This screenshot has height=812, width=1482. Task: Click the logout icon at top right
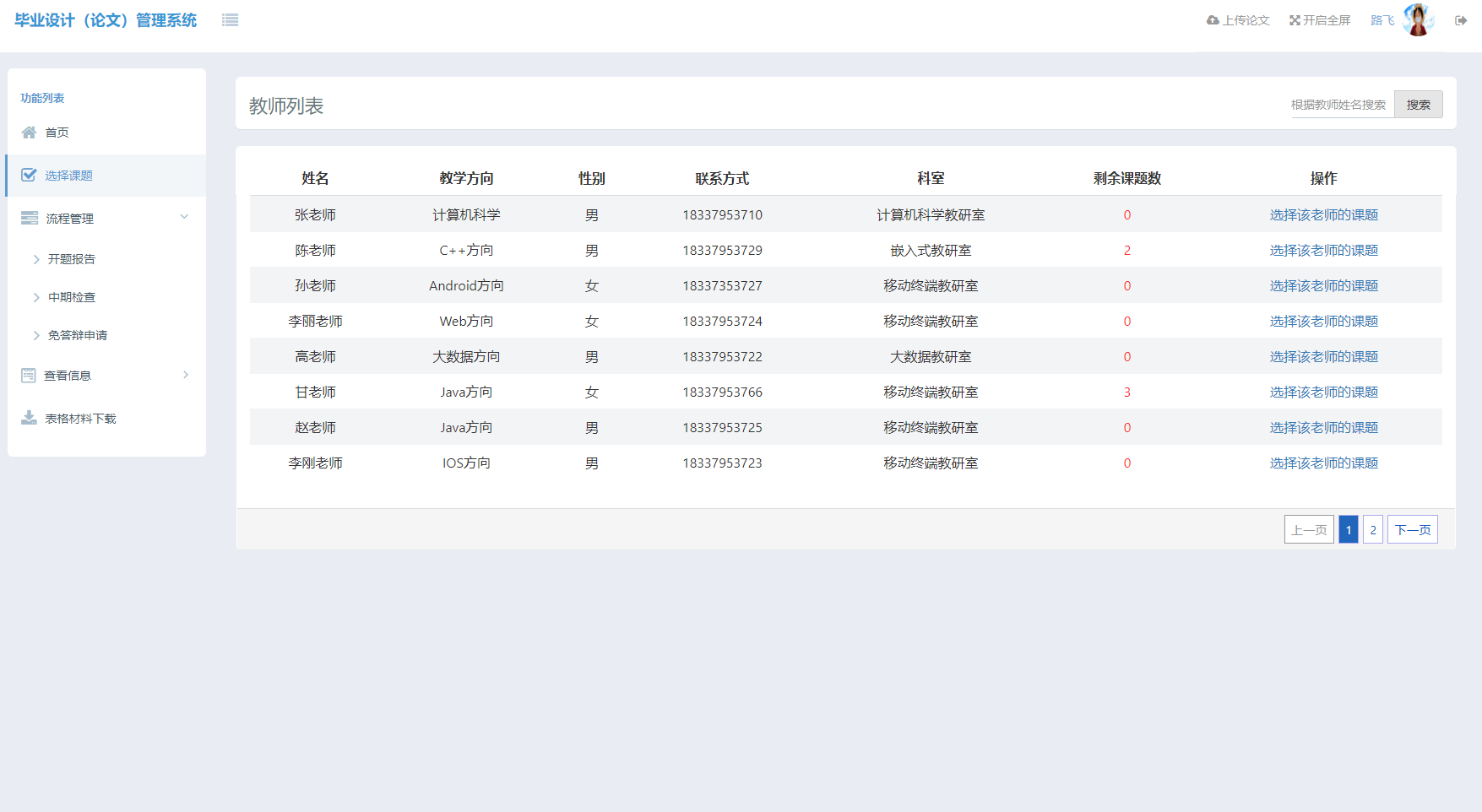tap(1461, 20)
